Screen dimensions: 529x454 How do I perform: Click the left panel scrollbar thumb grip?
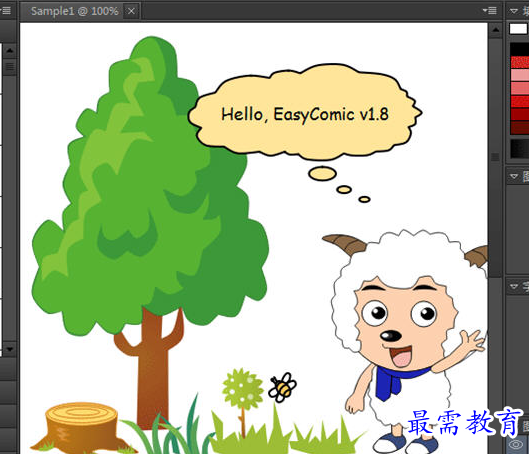[x=9, y=67]
